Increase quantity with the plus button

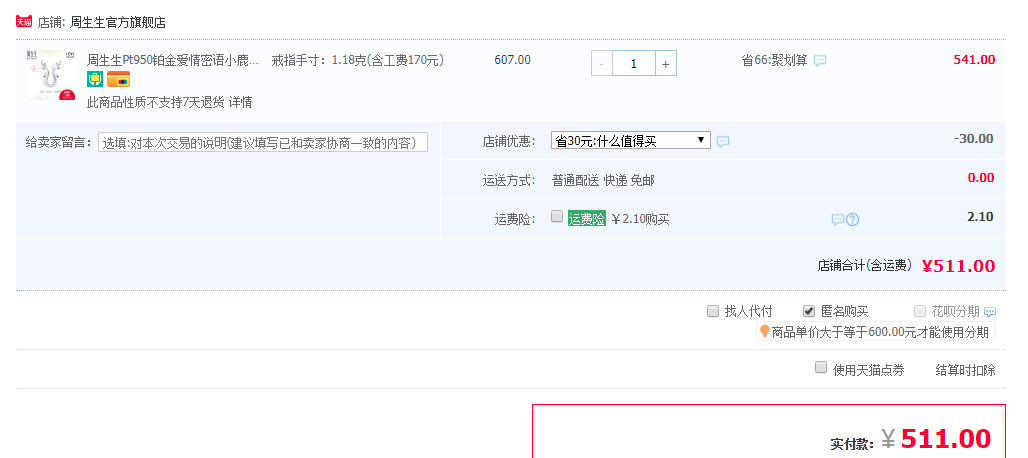[x=665, y=64]
